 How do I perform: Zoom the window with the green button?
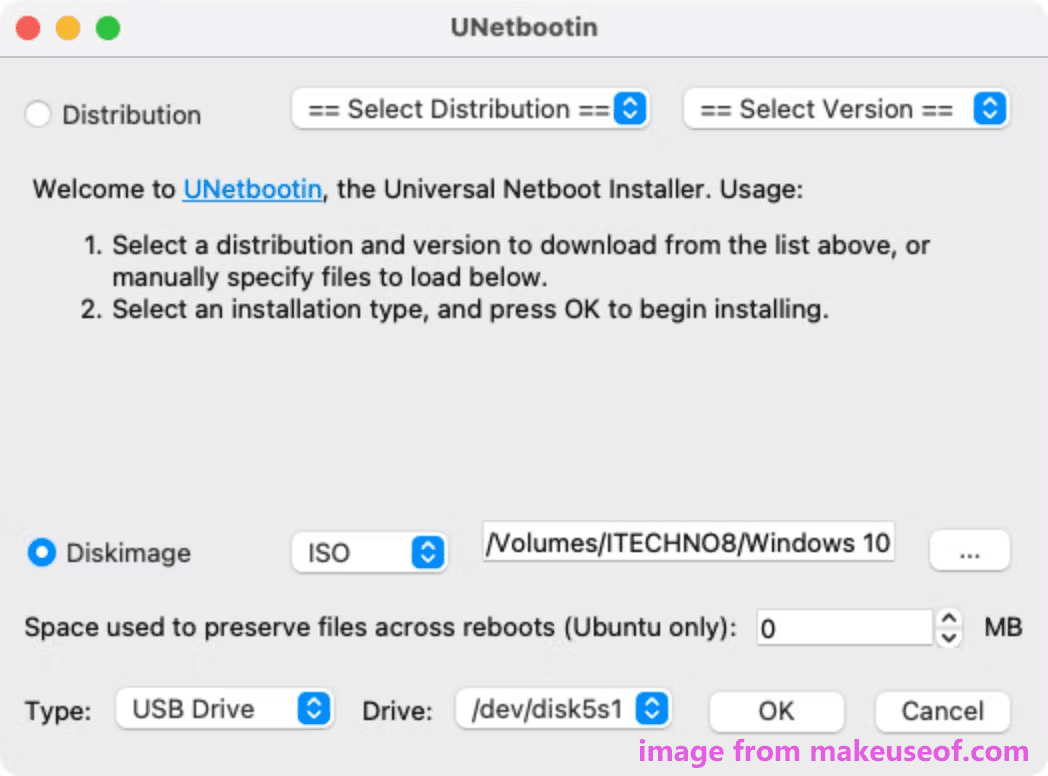pos(107,28)
